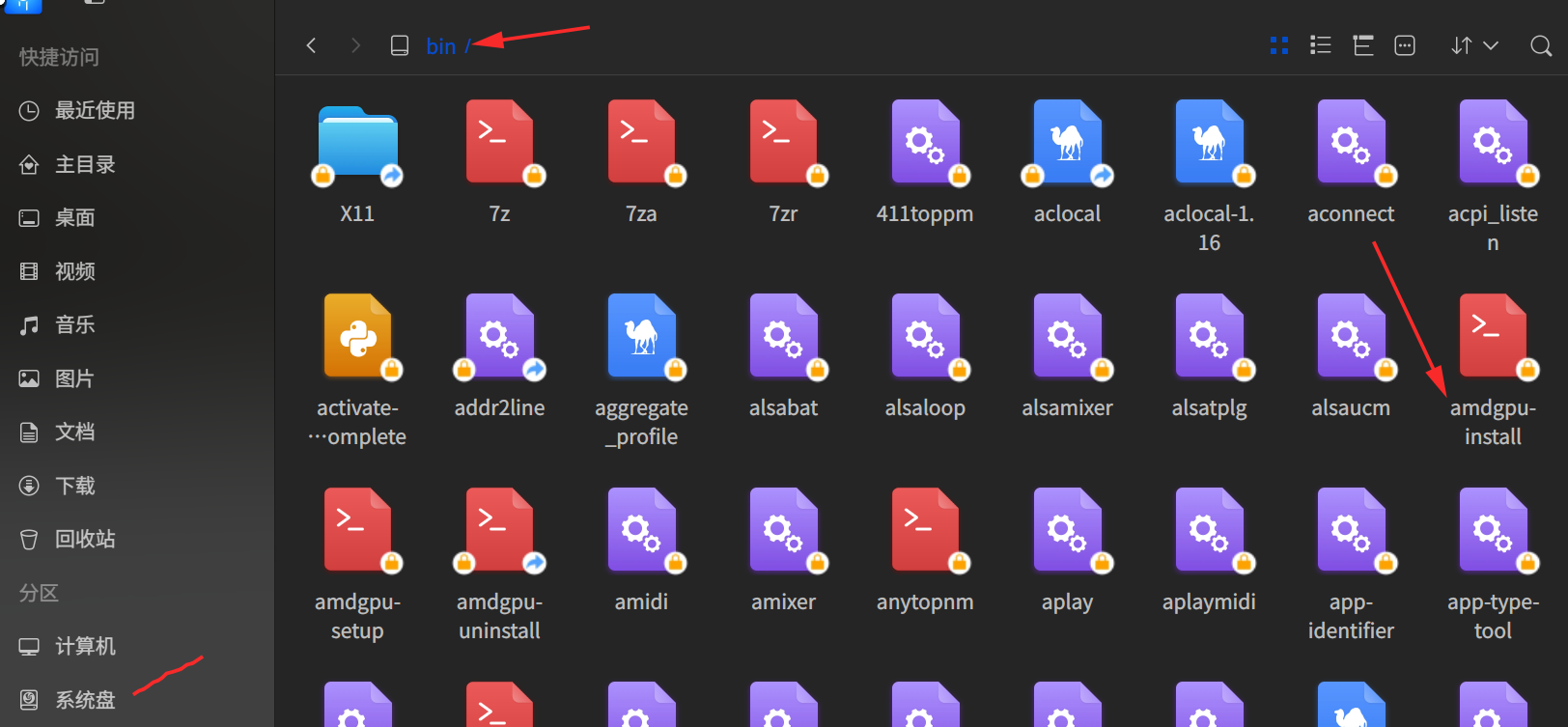Open the sort order dropdown
Screen dimensions: 1568x727
pyautogui.click(x=1474, y=45)
